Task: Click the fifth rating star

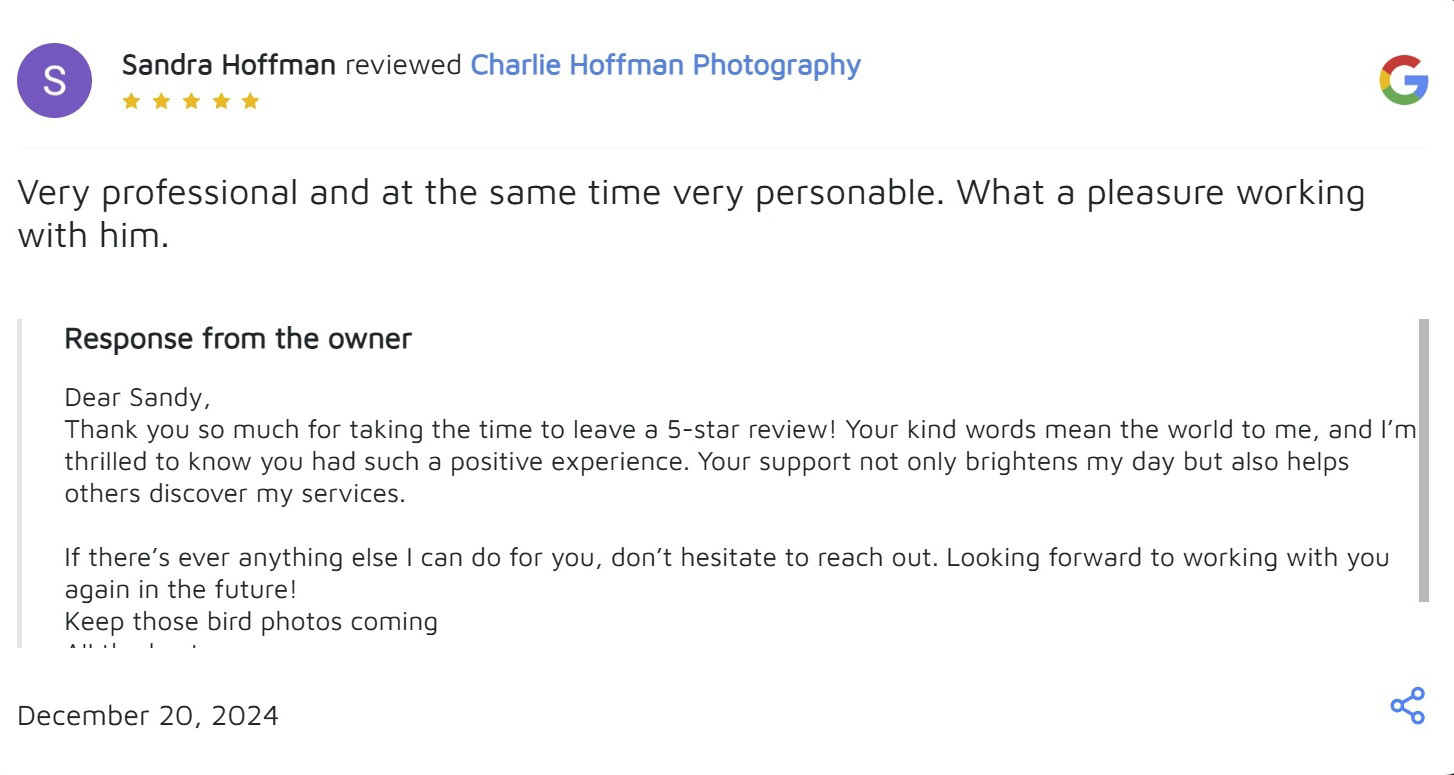Action: click(x=251, y=101)
